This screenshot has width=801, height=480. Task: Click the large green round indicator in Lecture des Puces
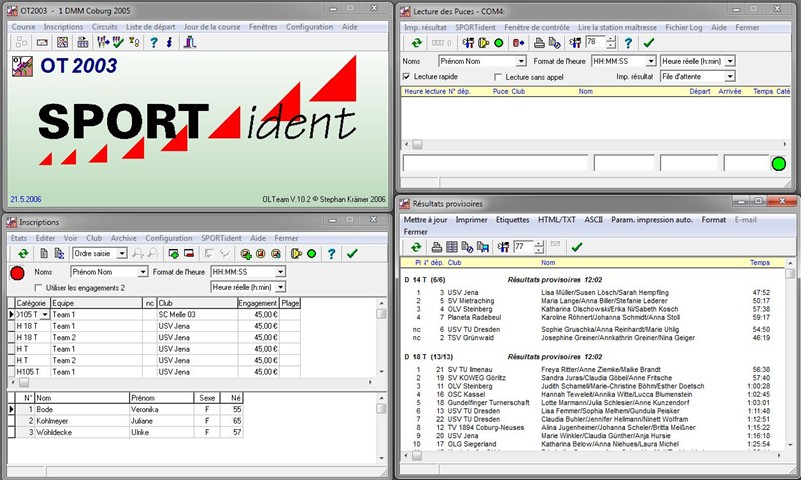pyautogui.click(x=779, y=164)
